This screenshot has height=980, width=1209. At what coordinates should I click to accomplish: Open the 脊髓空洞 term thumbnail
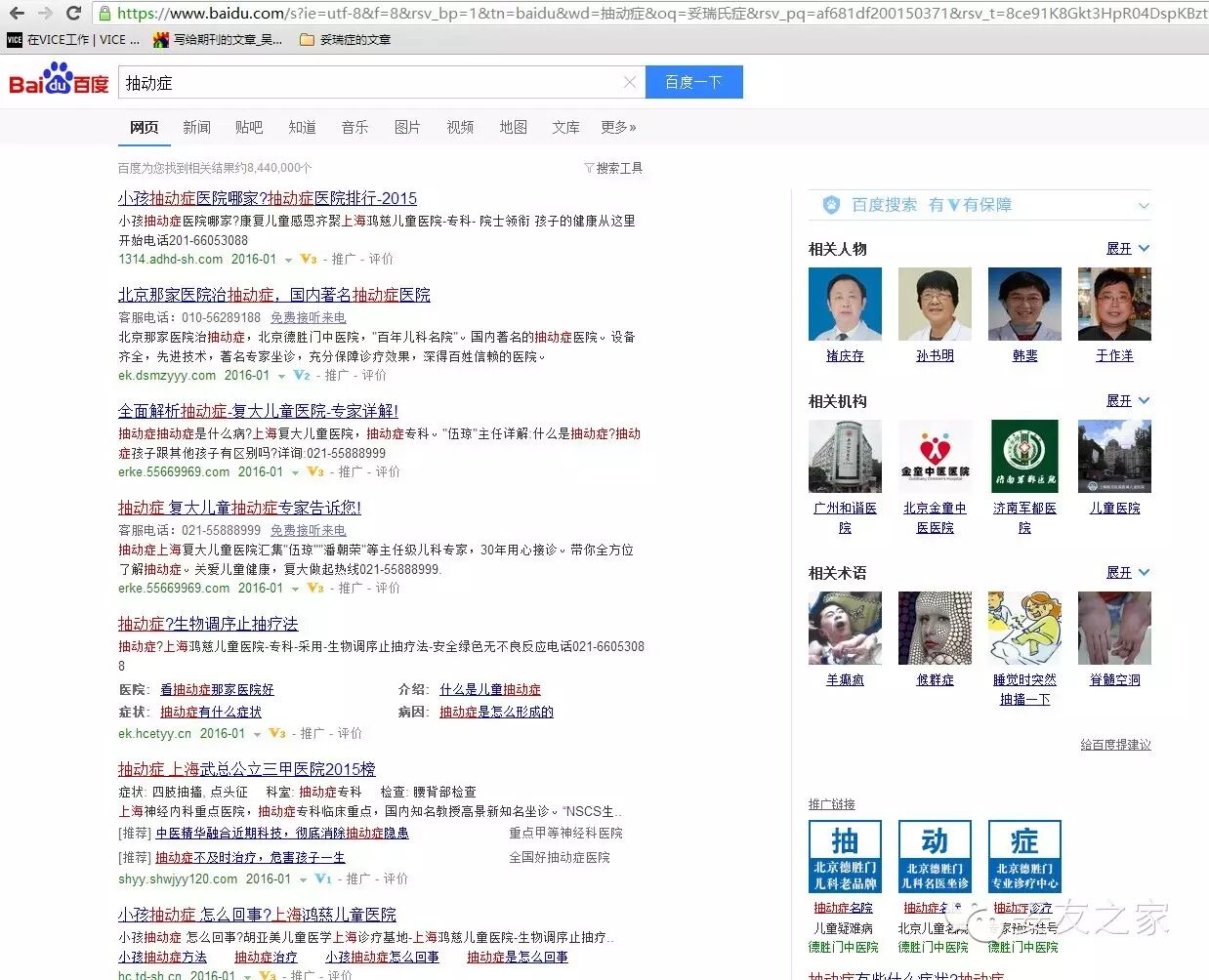(x=1114, y=628)
